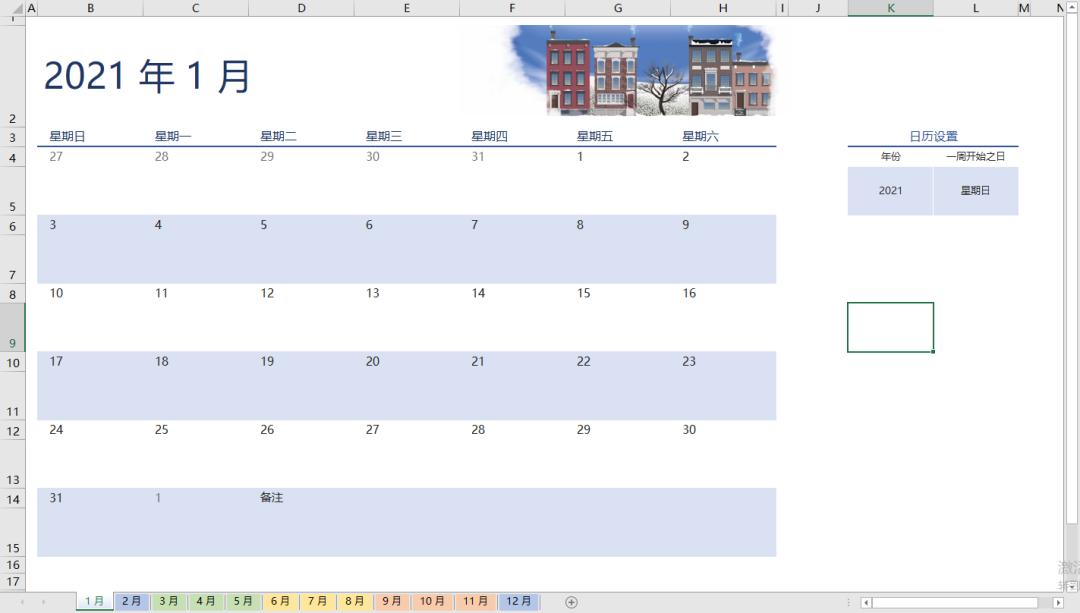Select the 9 月 sheet tab
The height and width of the screenshot is (613, 1080).
point(391,601)
